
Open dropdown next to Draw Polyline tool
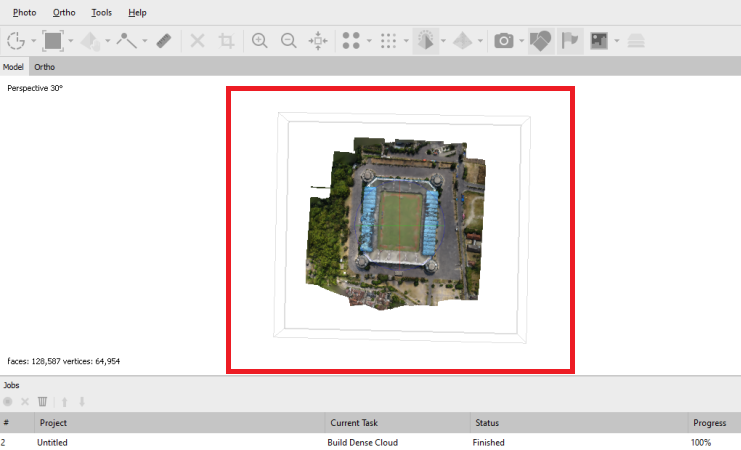pos(145,41)
